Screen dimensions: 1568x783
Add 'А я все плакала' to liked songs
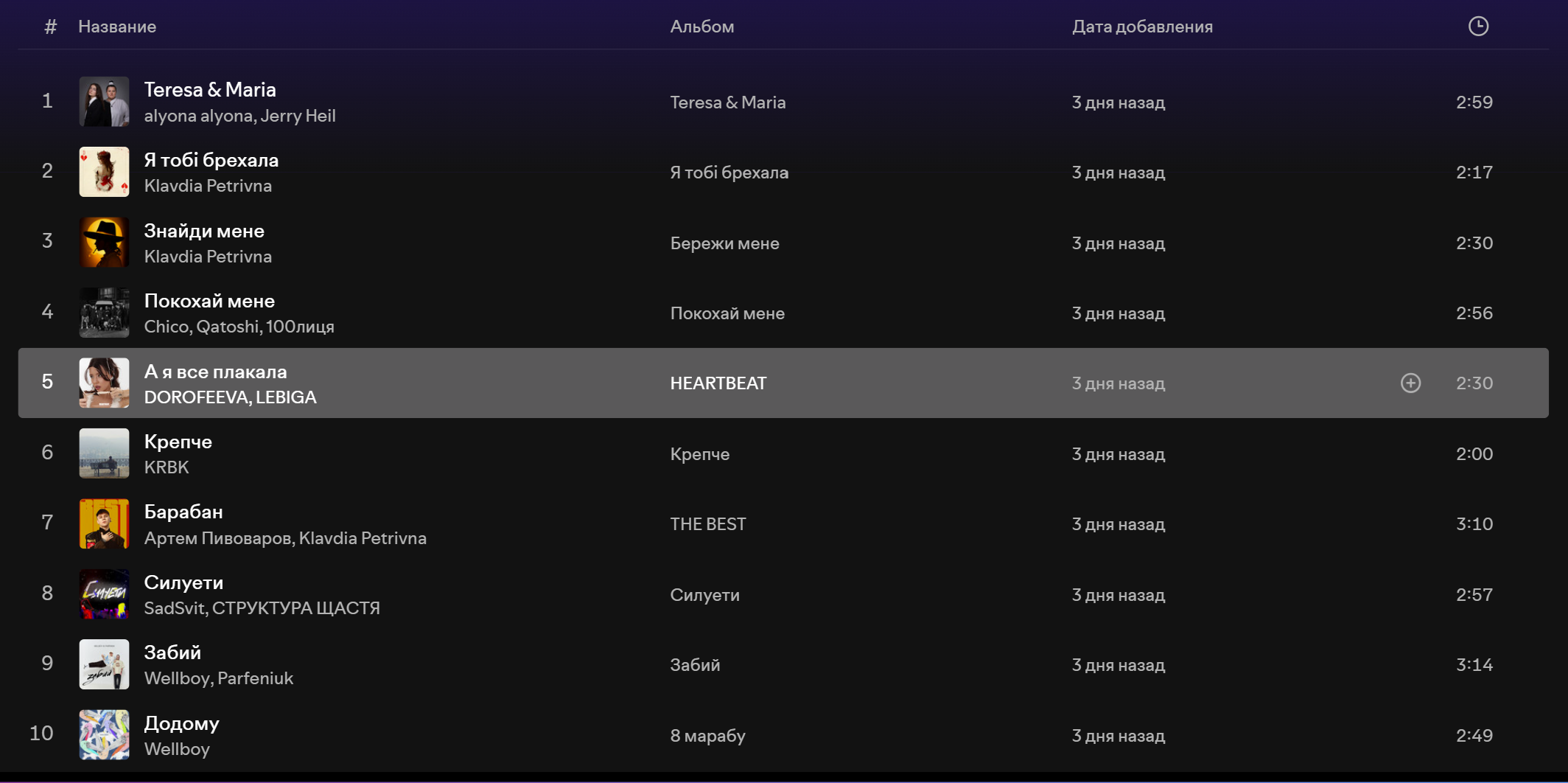coord(1410,383)
